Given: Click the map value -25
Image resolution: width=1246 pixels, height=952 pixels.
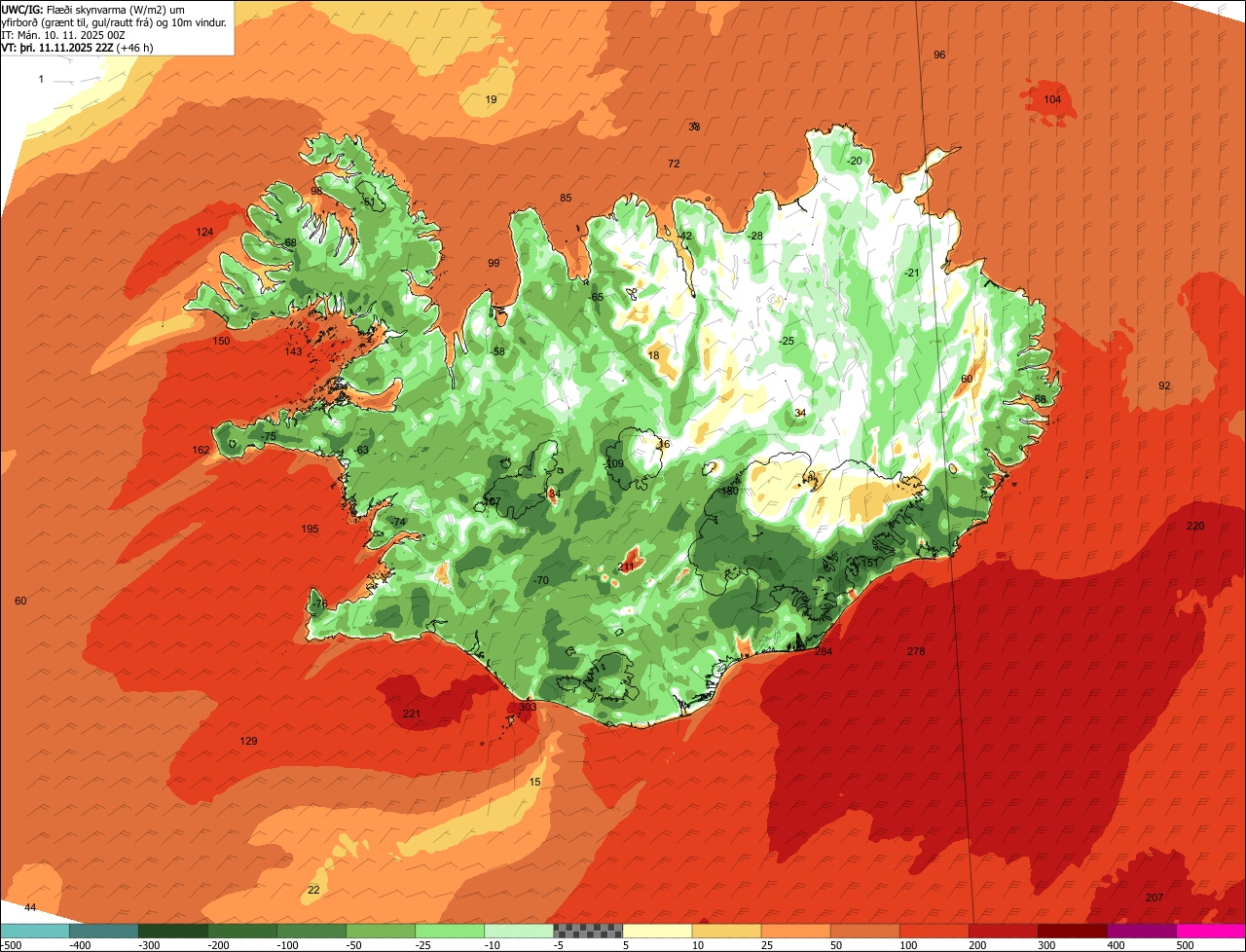Looking at the screenshot, I should [x=787, y=341].
